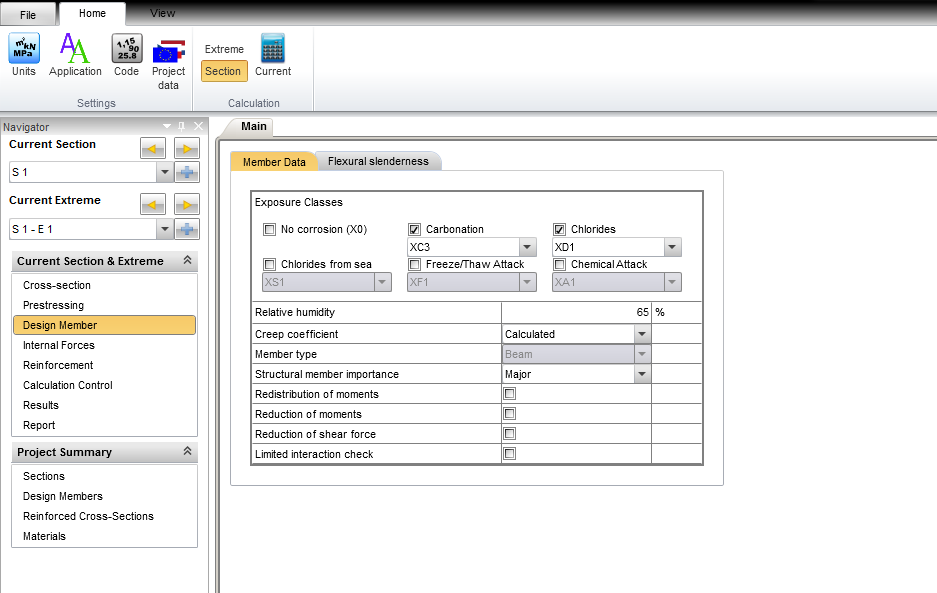Go to previous section arrow

tap(152, 149)
